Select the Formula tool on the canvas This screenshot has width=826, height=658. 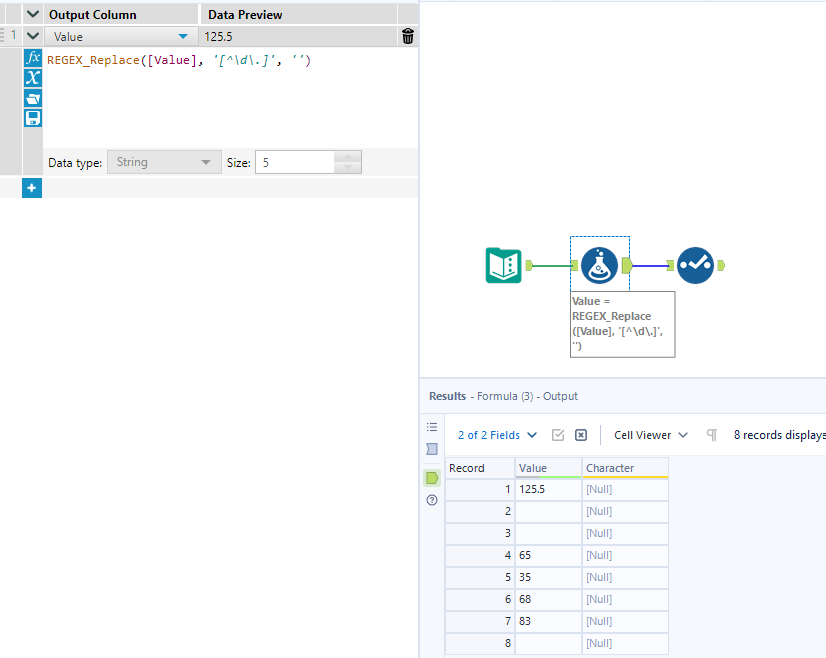[599, 265]
